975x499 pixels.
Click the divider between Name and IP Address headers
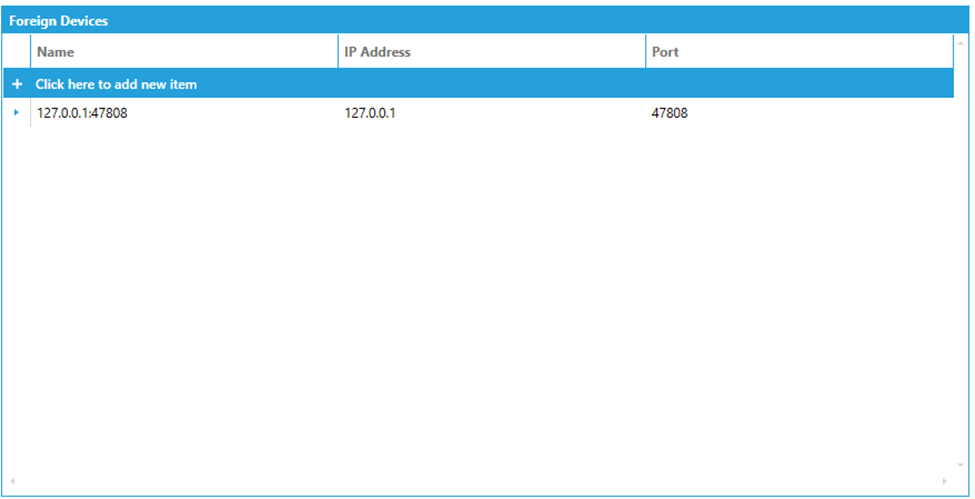tap(338, 52)
